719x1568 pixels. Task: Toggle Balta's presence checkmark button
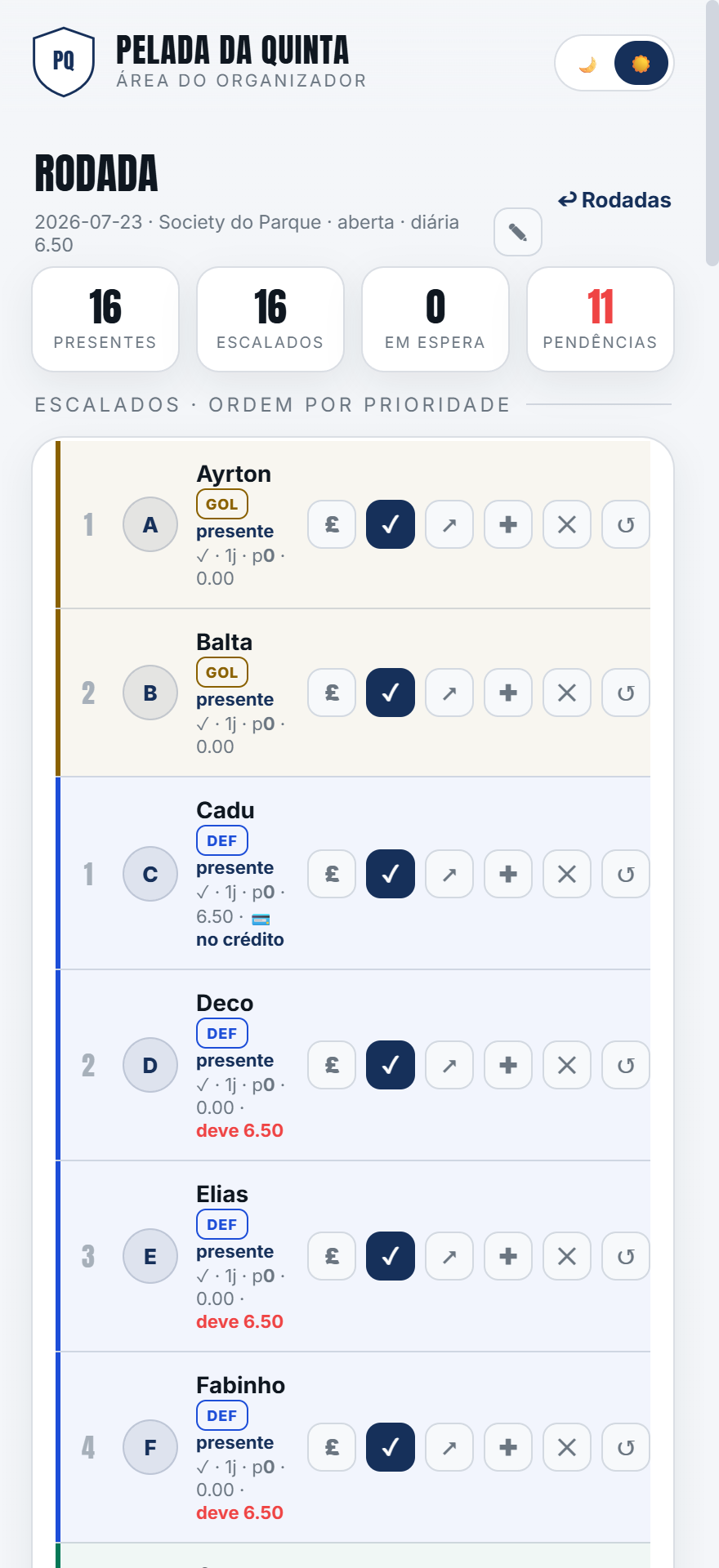[391, 693]
